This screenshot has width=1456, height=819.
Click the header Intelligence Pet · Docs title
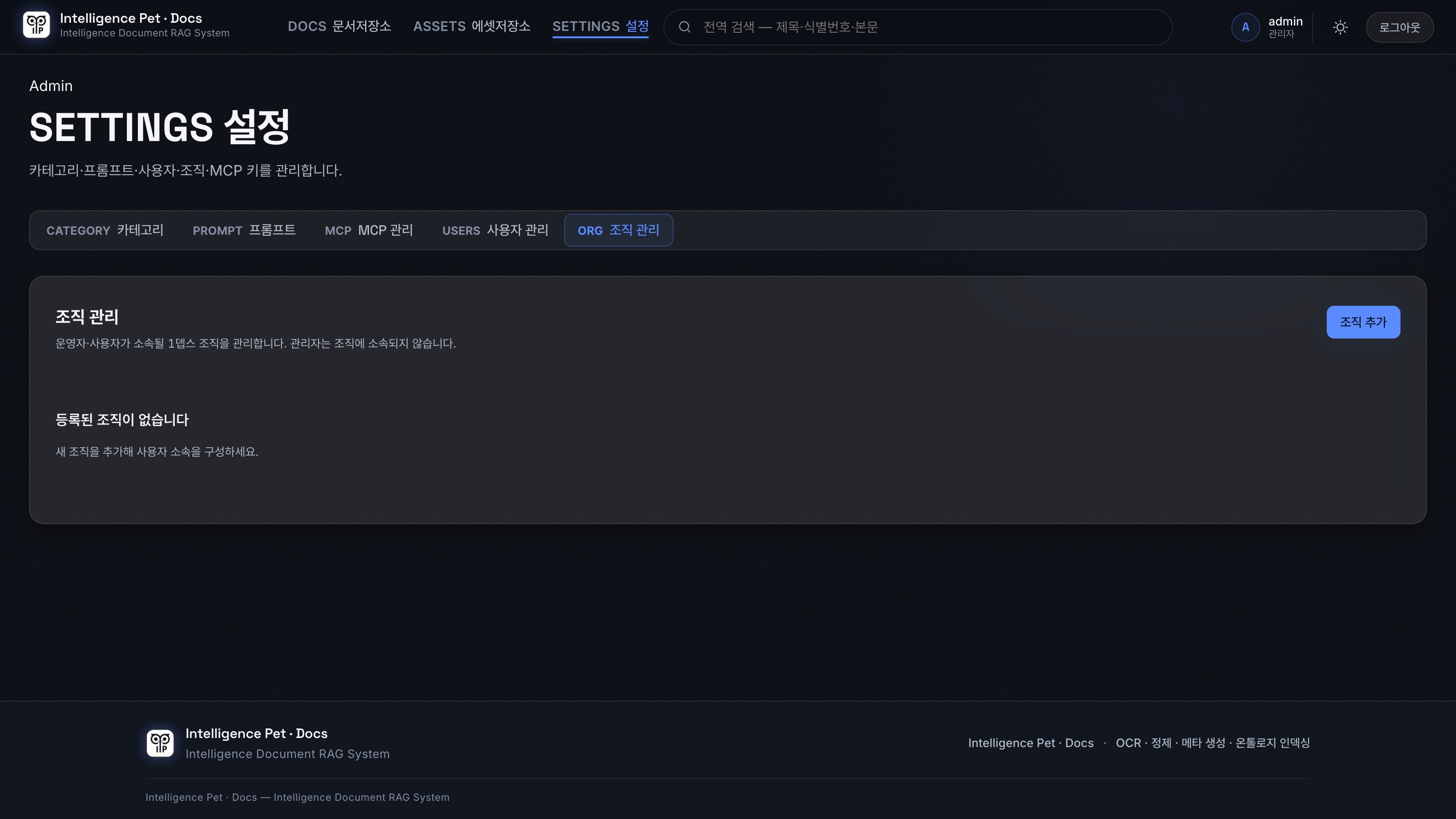131,18
